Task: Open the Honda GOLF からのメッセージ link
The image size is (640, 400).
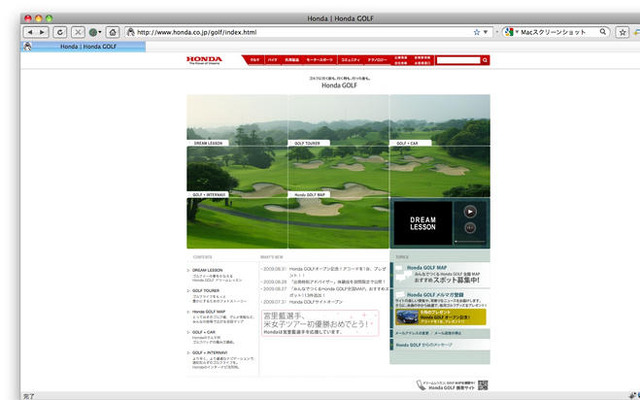Action: click(x=424, y=345)
